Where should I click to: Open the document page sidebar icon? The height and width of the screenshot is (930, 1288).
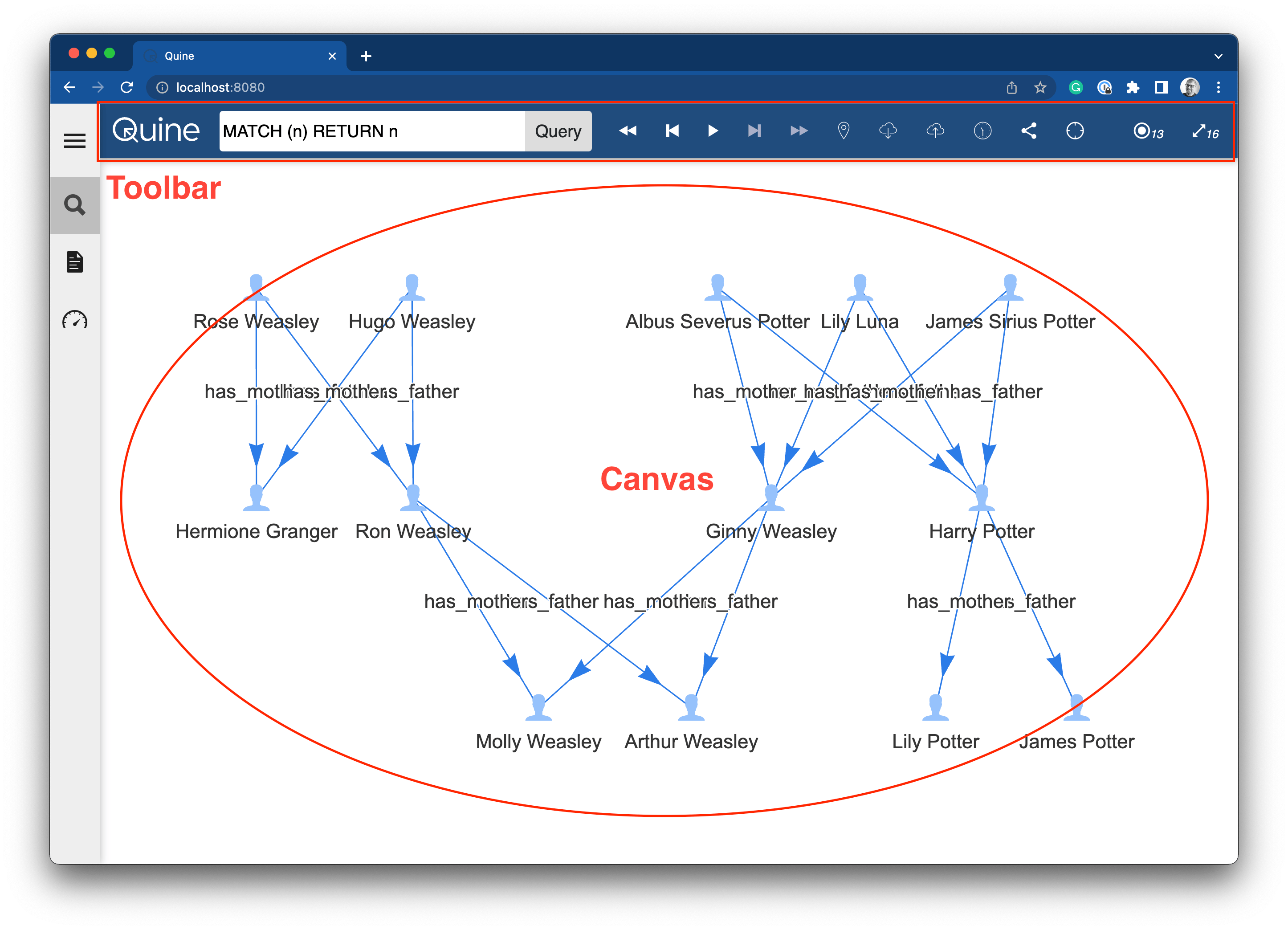pos(74,262)
